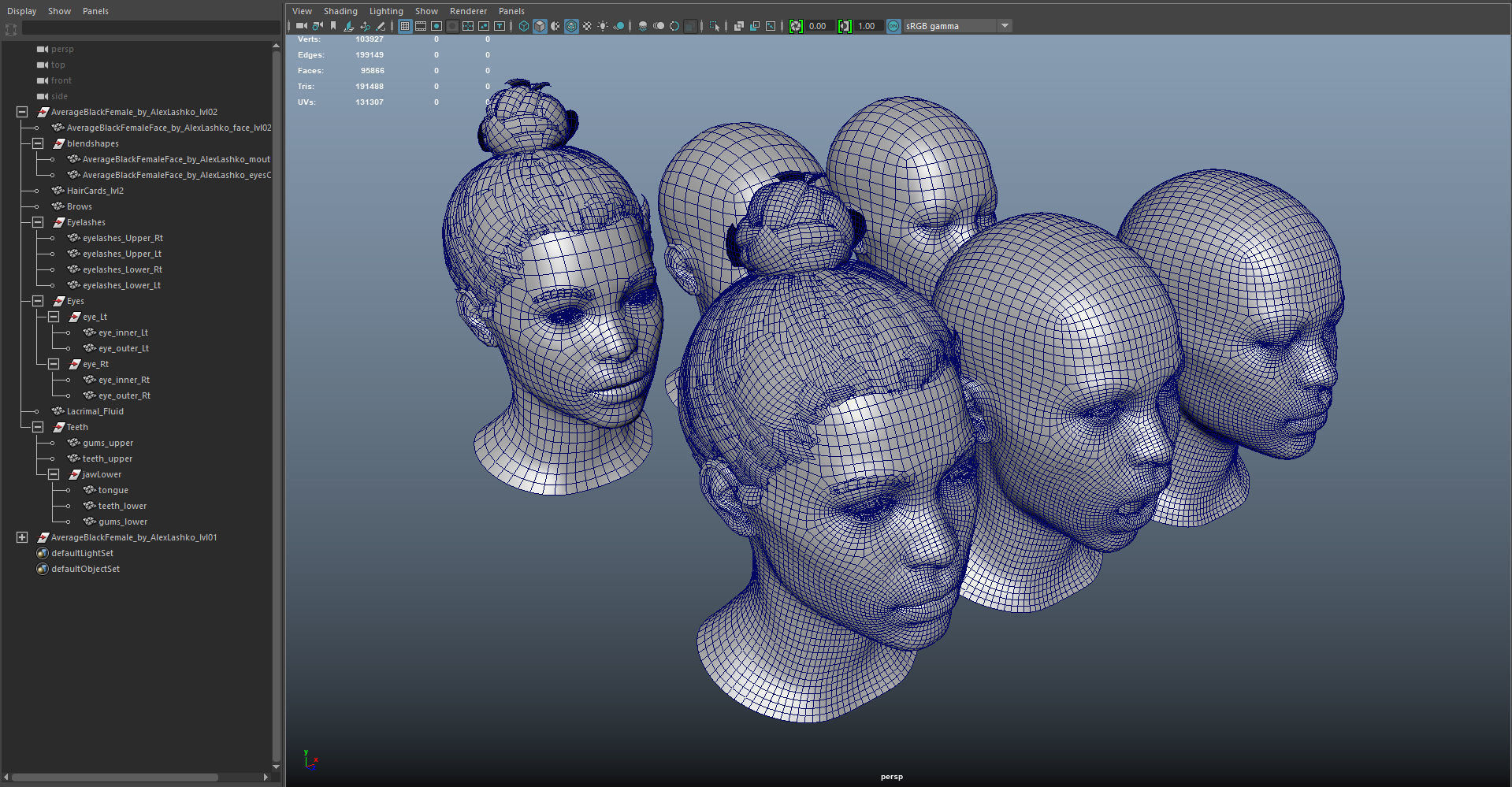Select the tongue mesh
Screen dimensions: 1512x787
tap(113, 490)
